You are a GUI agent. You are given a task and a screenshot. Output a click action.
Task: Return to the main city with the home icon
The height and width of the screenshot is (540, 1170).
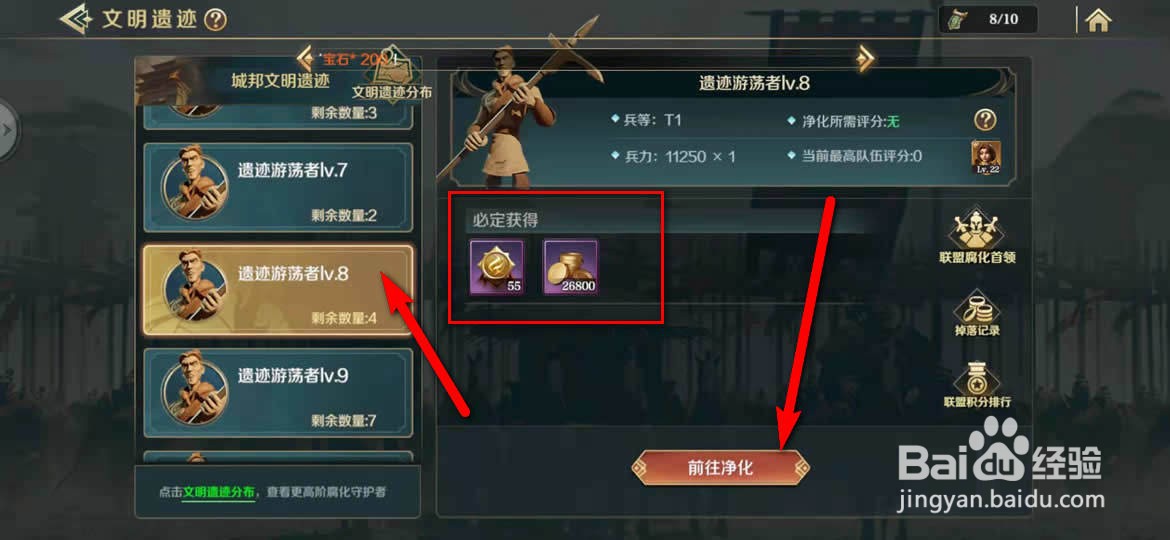(x=1097, y=20)
